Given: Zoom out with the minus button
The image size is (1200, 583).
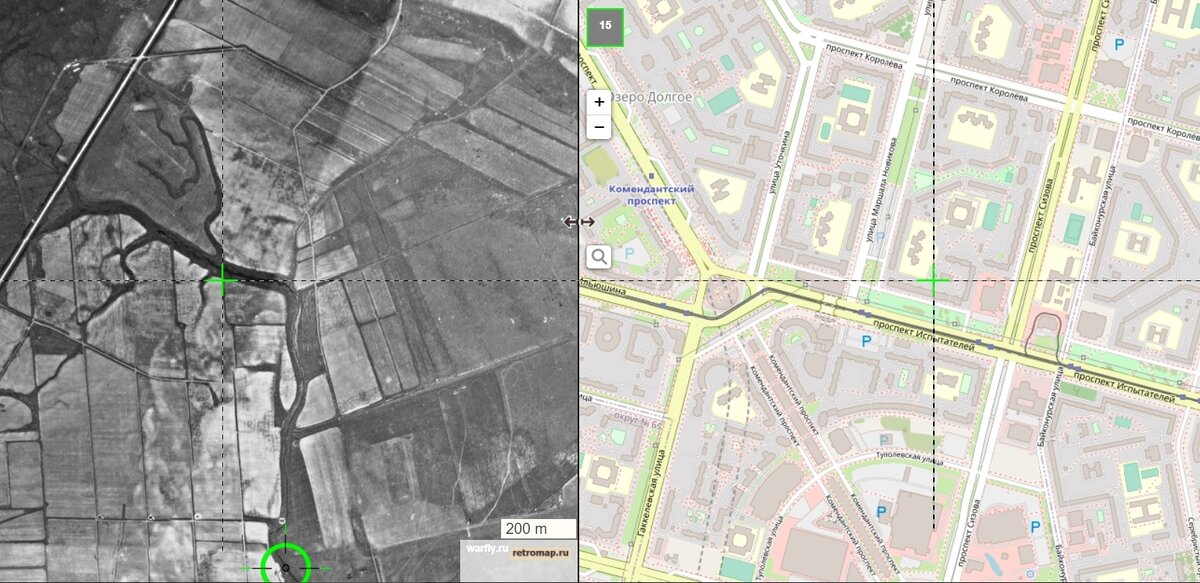Looking at the screenshot, I should pos(599,127).
